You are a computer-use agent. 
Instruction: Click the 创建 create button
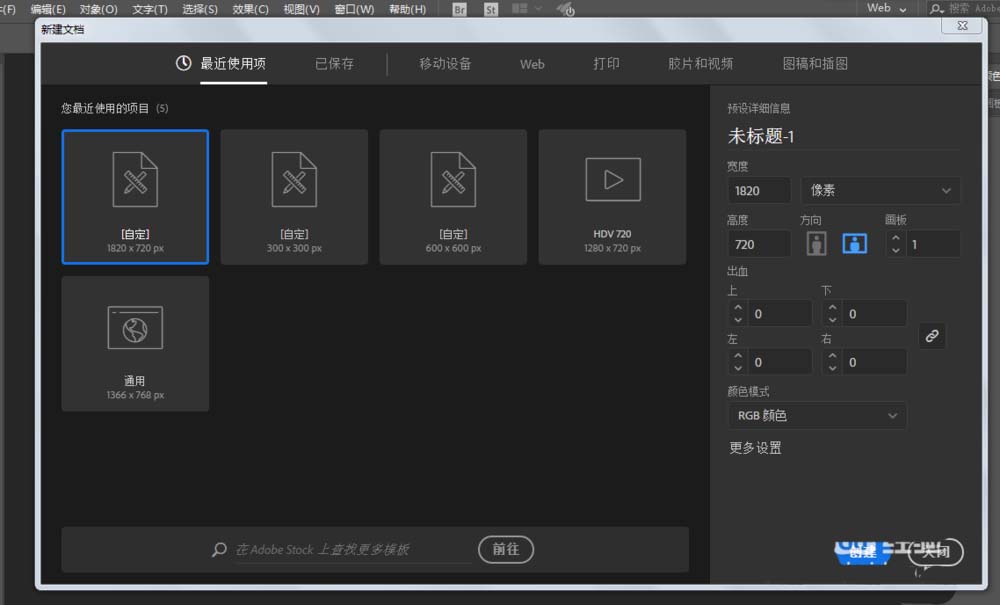(x=863, y=552)
